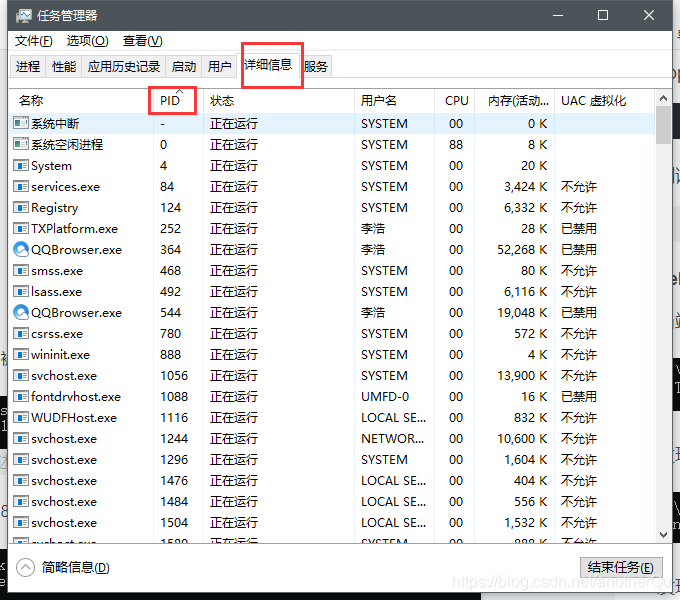The image size is (680, 600).
Task: Click the TXPlatform.exe process icon
Action: [21, 228]
